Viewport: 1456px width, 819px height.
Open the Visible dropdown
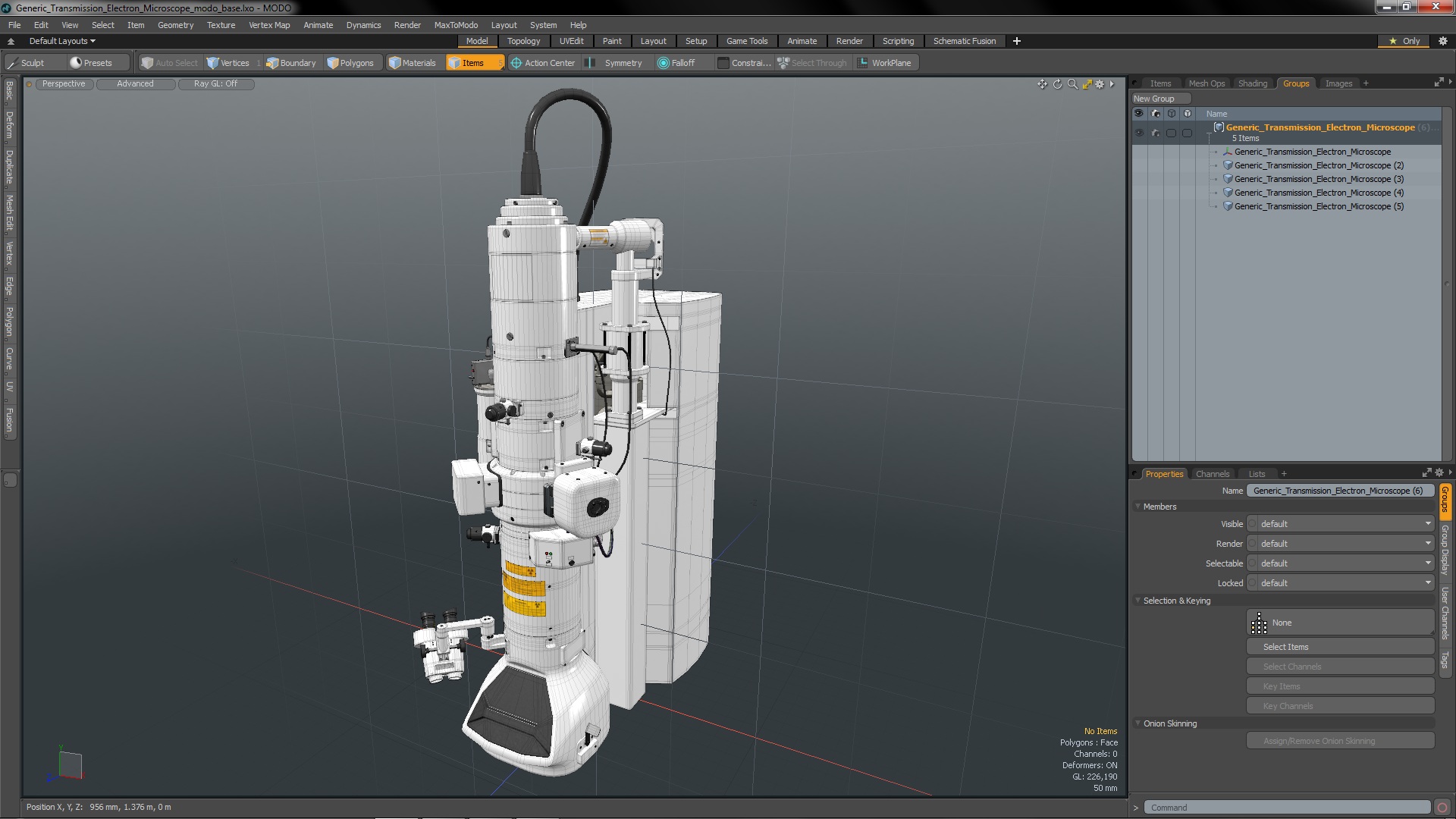tap(1340, 524)
